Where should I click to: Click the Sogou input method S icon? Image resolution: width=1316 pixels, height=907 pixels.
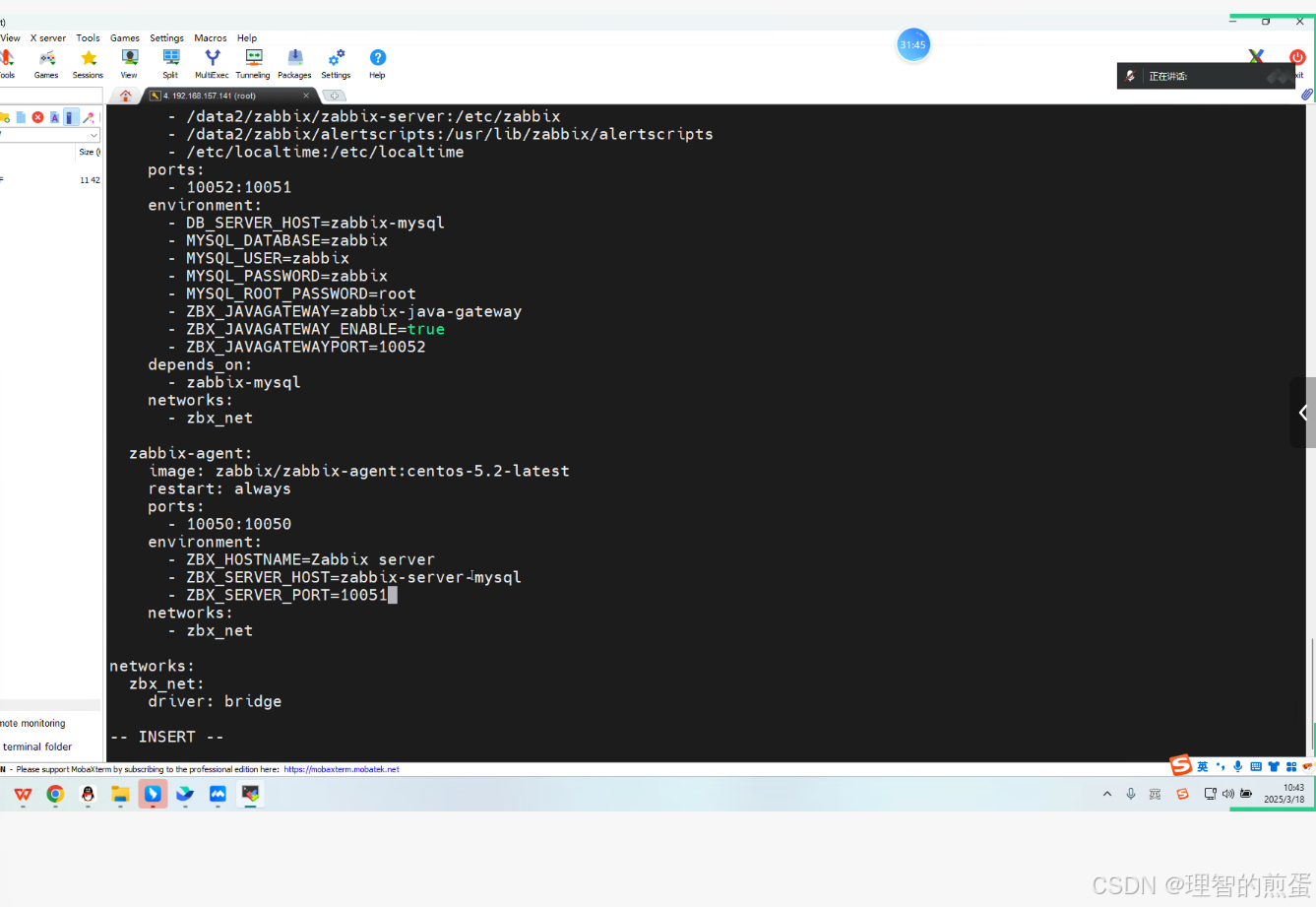click(1182, 765)
